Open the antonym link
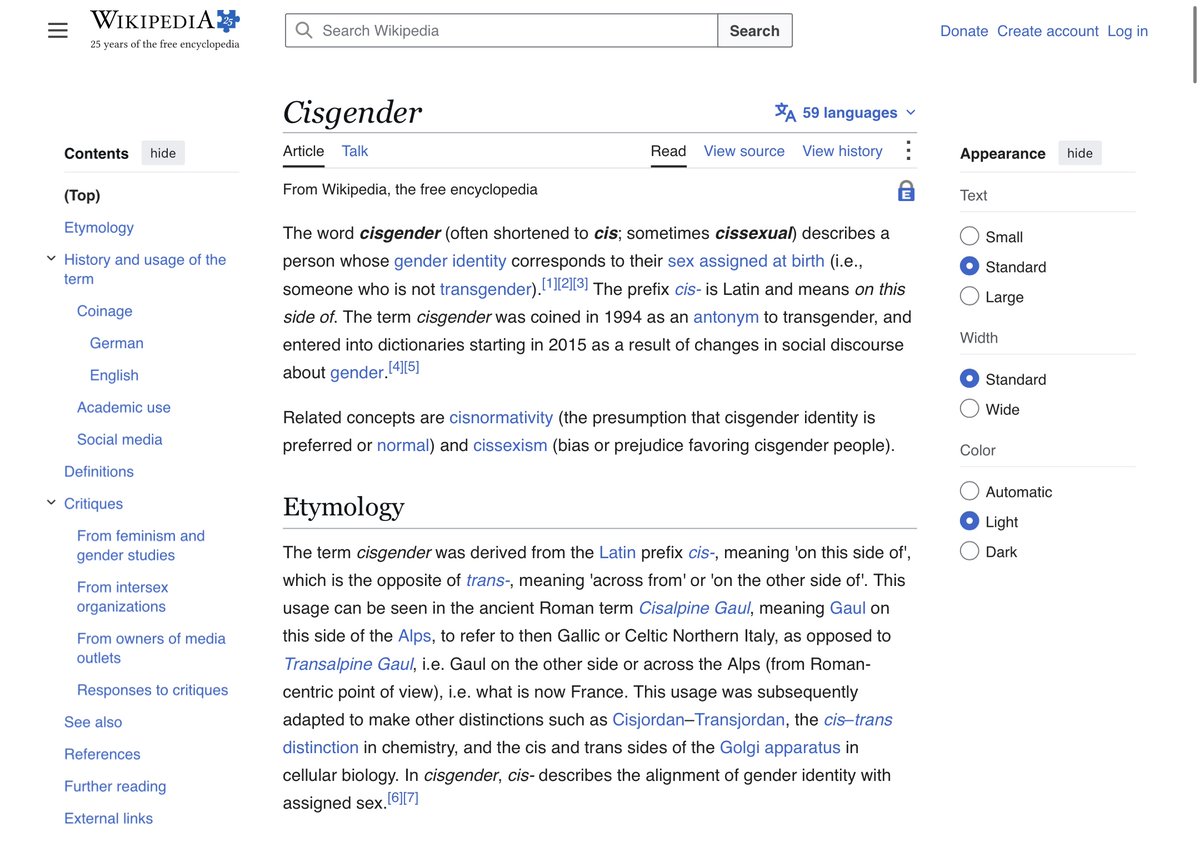Screen dimensions: 1200x847 pyautogui.click(x=726, y=317)
